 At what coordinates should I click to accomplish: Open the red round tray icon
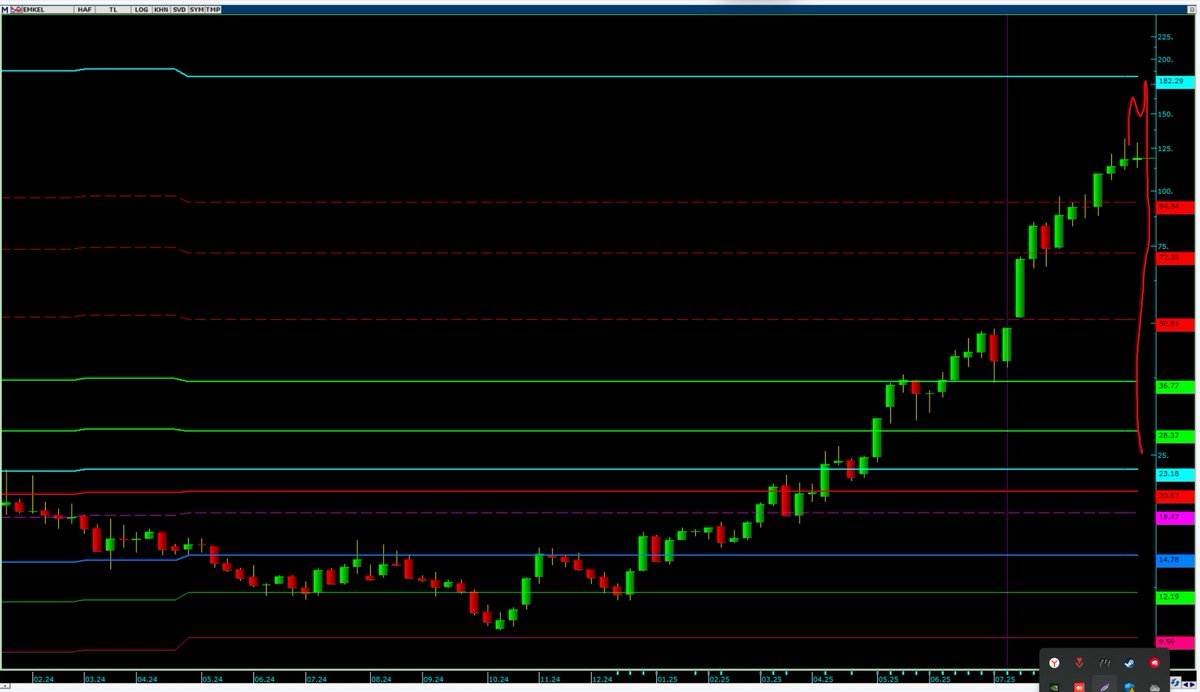1154,663
